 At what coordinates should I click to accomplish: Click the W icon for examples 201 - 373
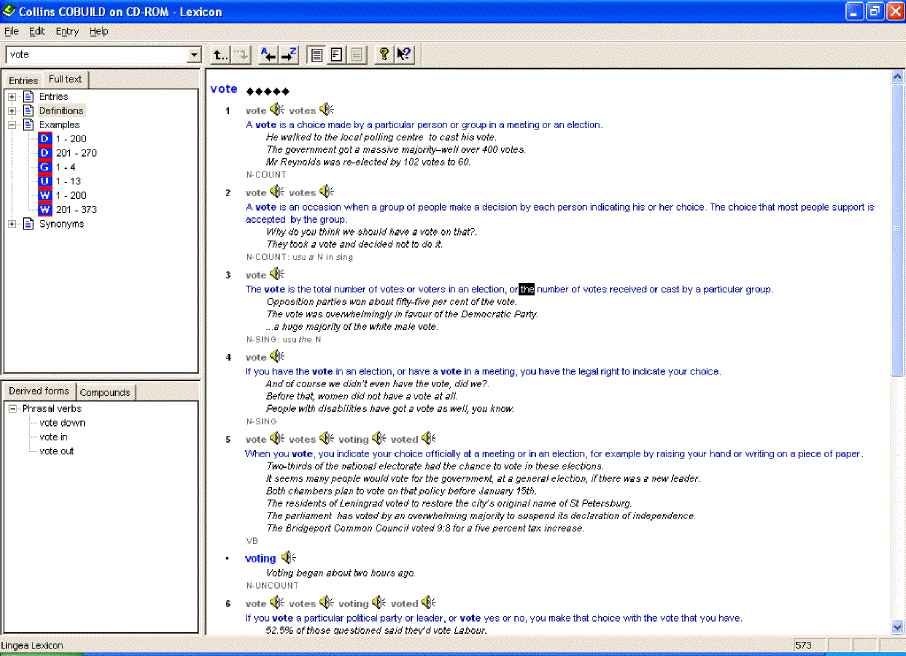(45, 209)
